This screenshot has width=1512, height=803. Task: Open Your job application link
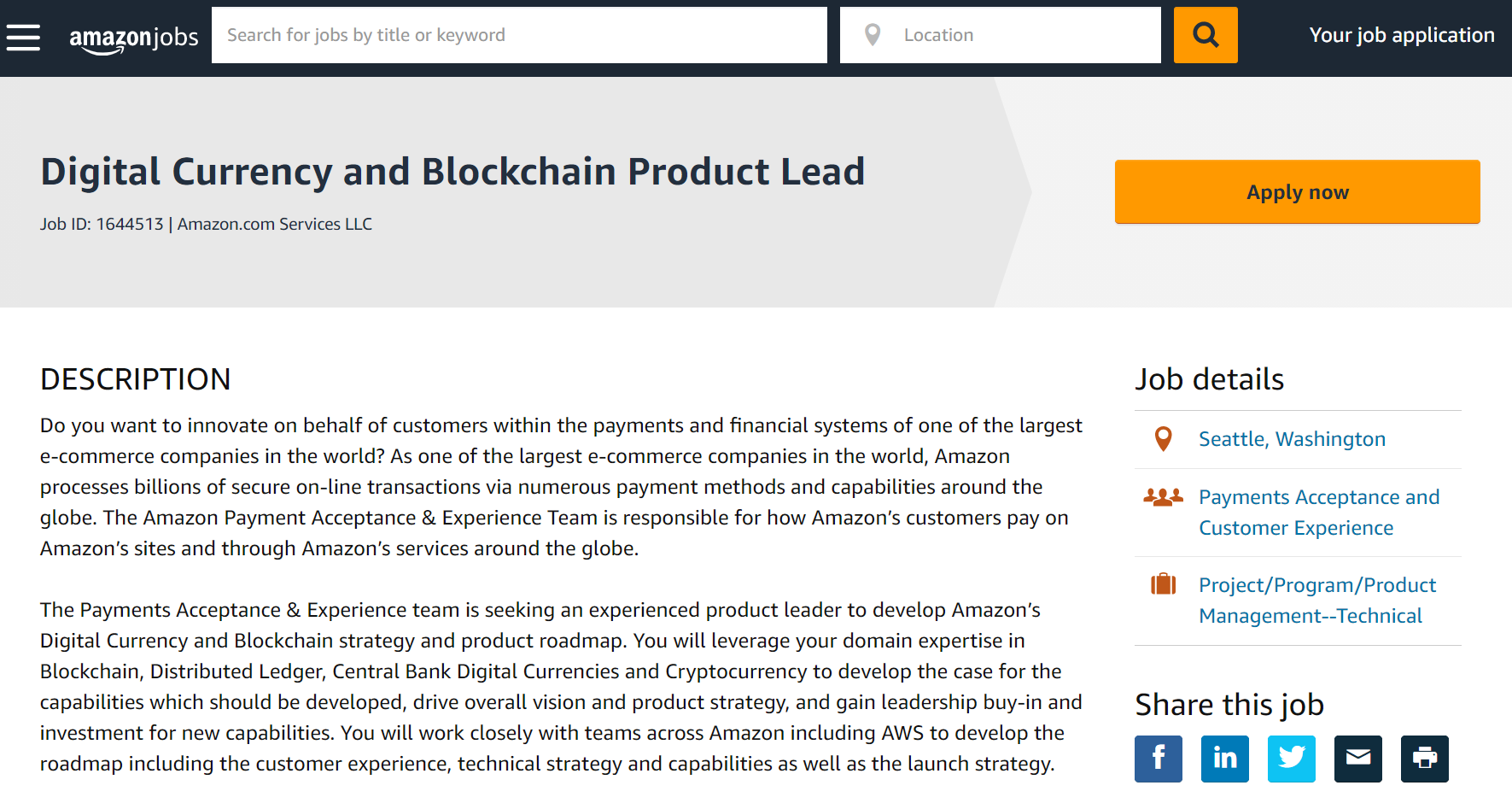tap(1401, 35)
